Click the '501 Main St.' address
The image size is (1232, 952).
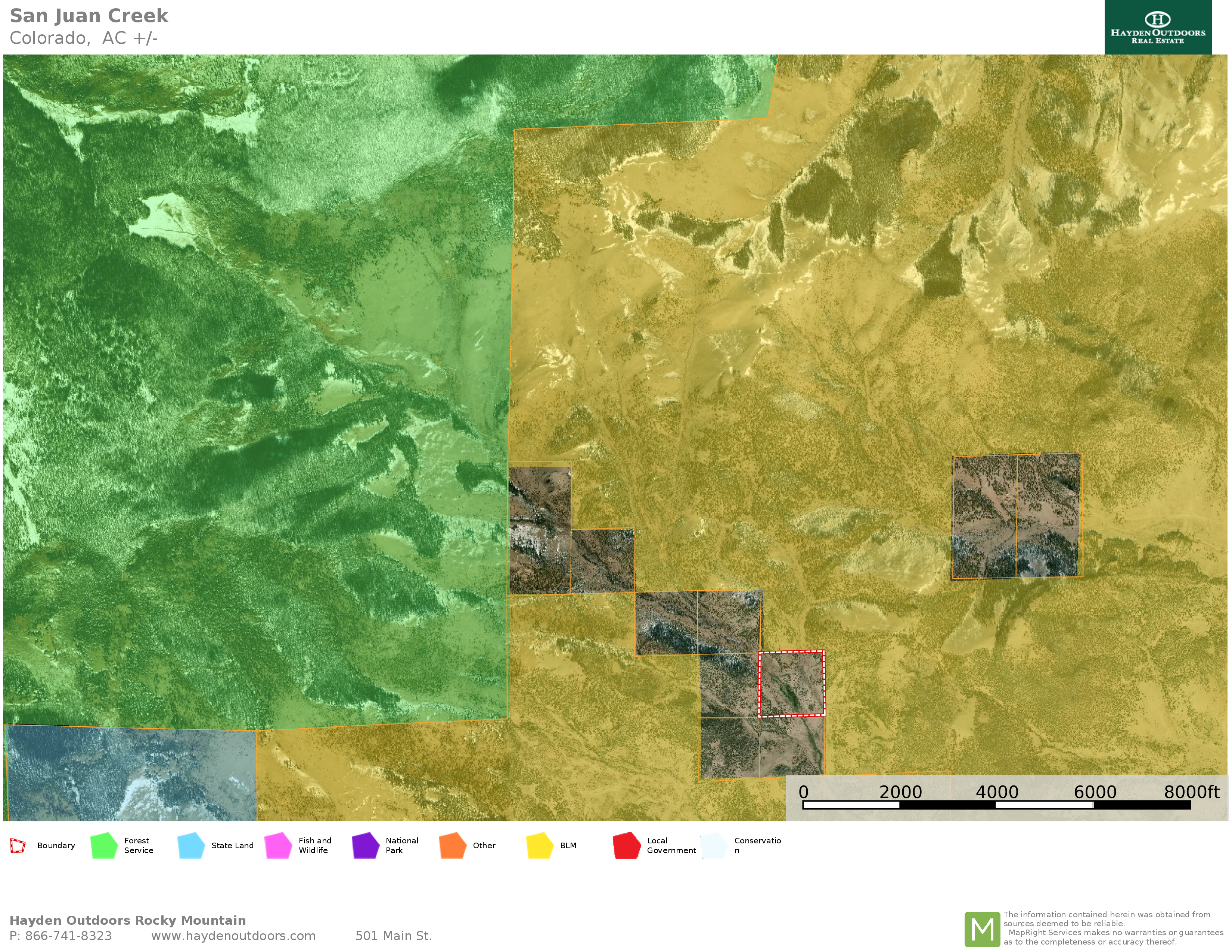pos(394,936)
